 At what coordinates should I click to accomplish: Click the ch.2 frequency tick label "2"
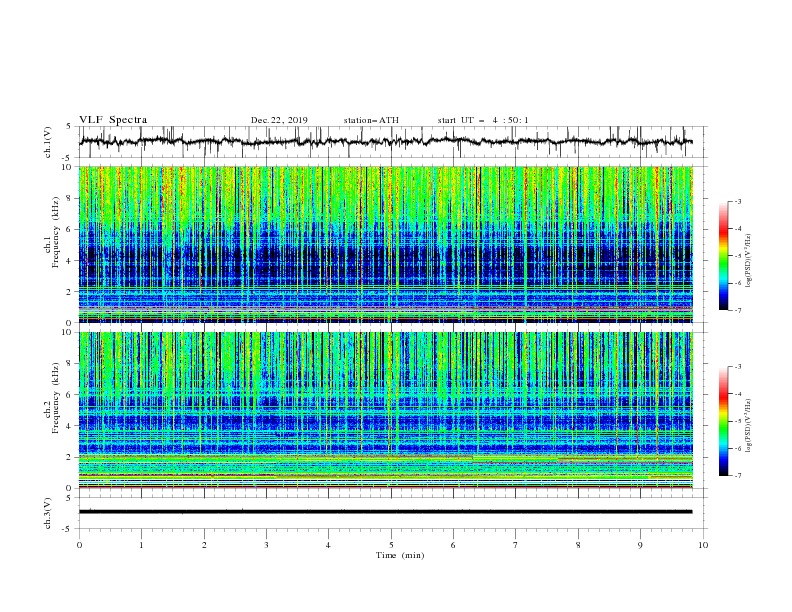click(x=70, y=457)
